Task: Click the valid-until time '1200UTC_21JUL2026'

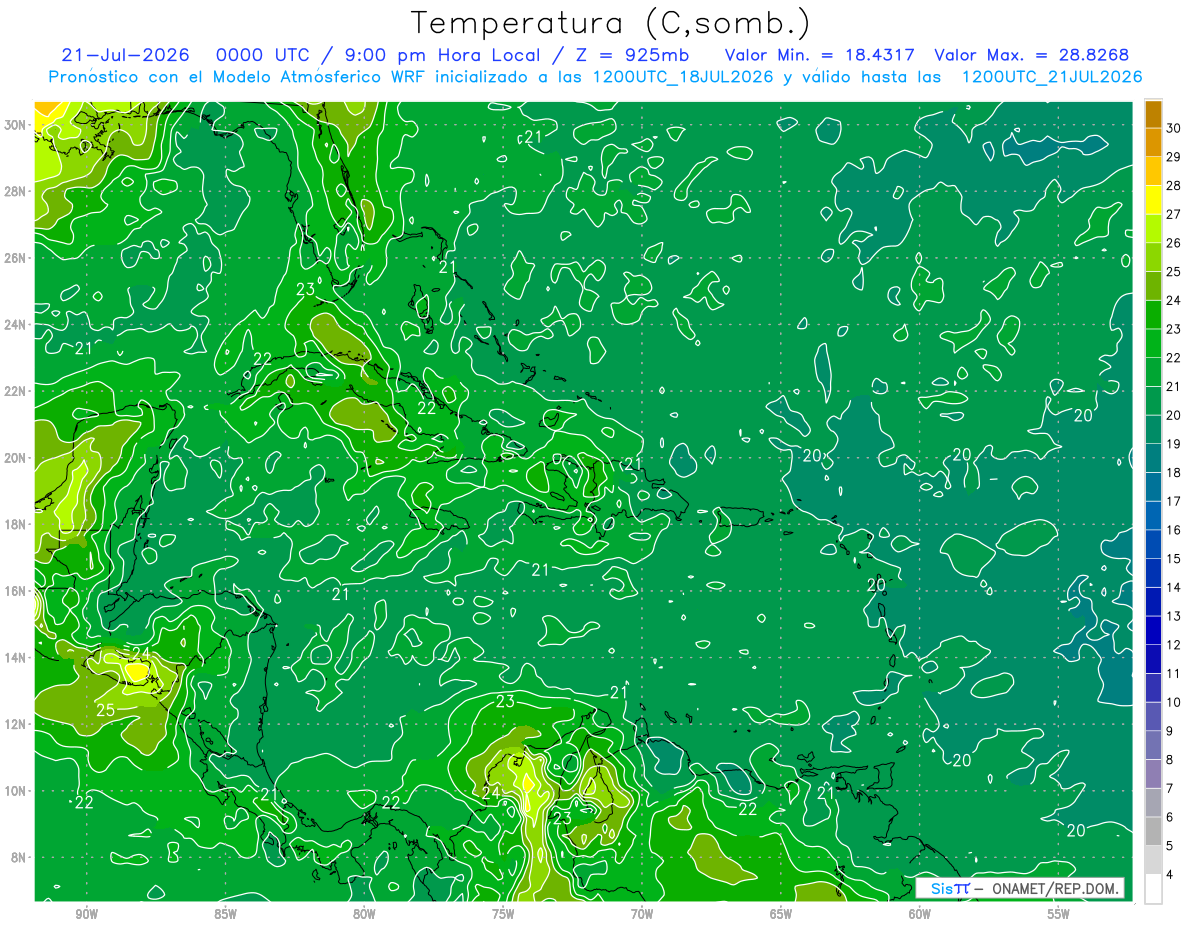Action: click(1052, 77)
